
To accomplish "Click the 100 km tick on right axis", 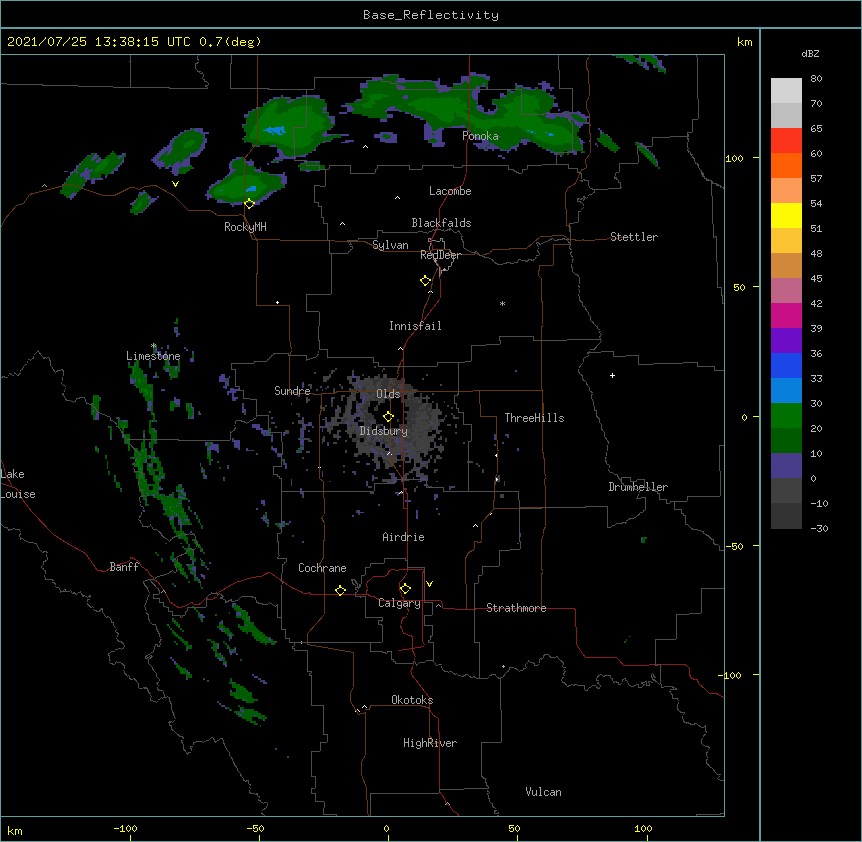I will pos(734,158).
